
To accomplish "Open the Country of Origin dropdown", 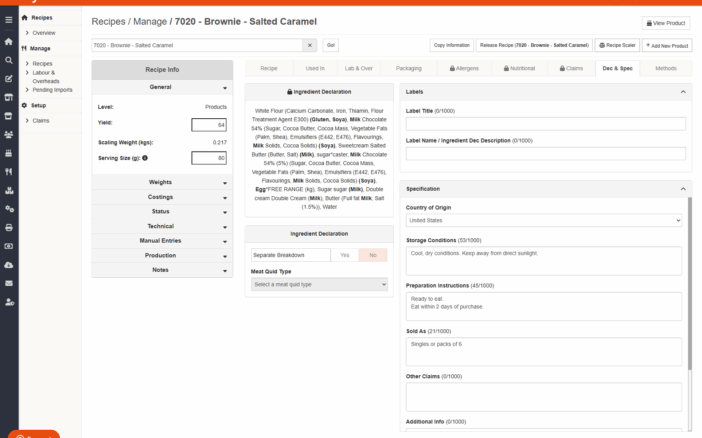I will (x=544, y=220).
